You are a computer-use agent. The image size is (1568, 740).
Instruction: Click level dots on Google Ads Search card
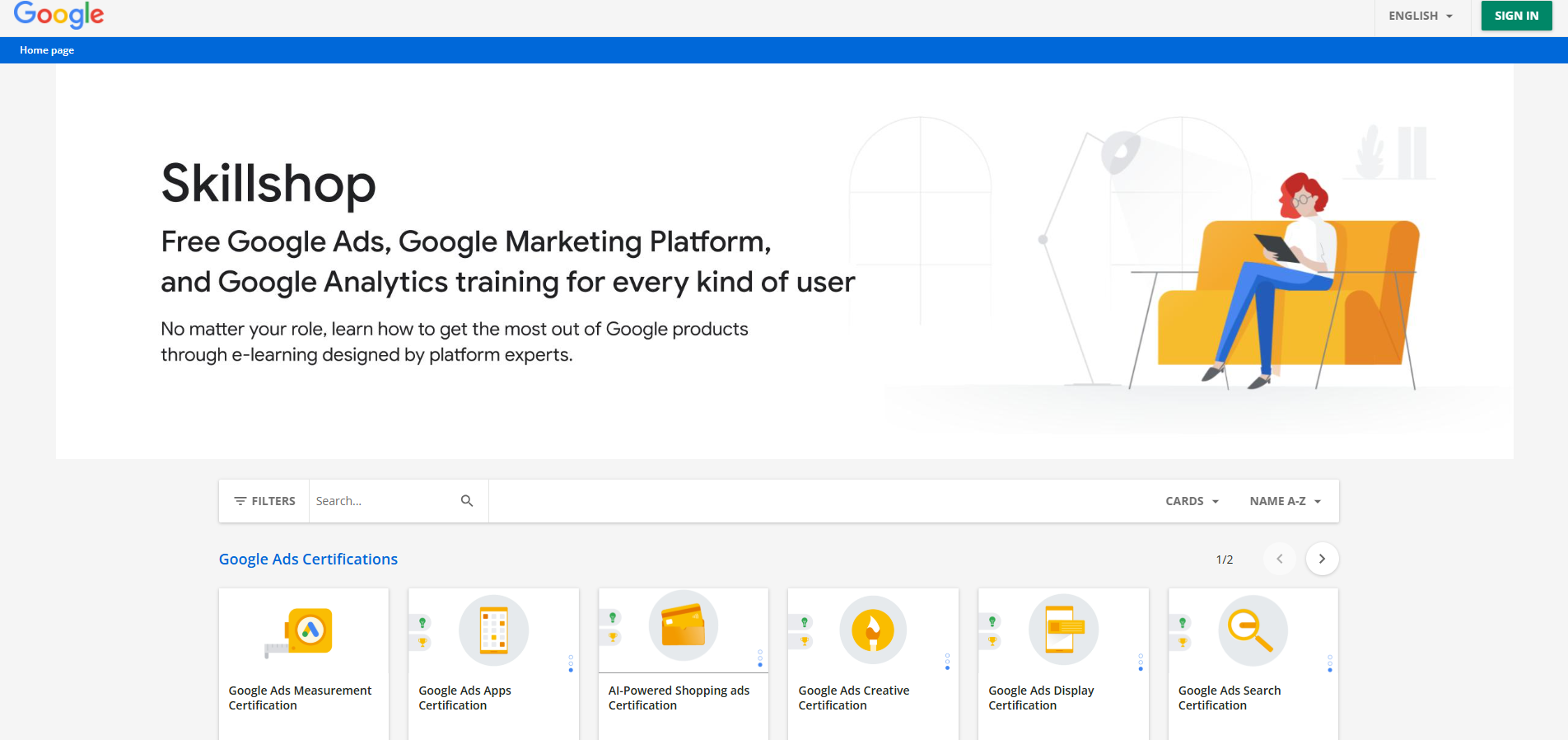click(1330, 663)
